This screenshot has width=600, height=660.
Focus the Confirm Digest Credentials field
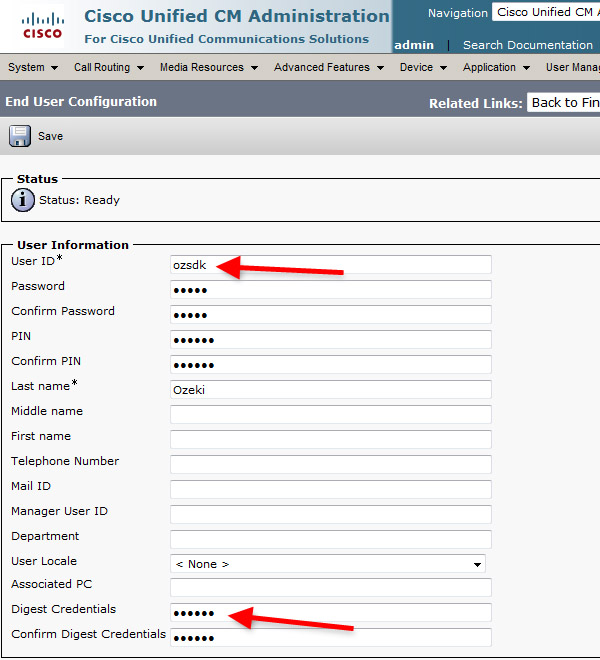pyautogui.click(x=331, y=638)
